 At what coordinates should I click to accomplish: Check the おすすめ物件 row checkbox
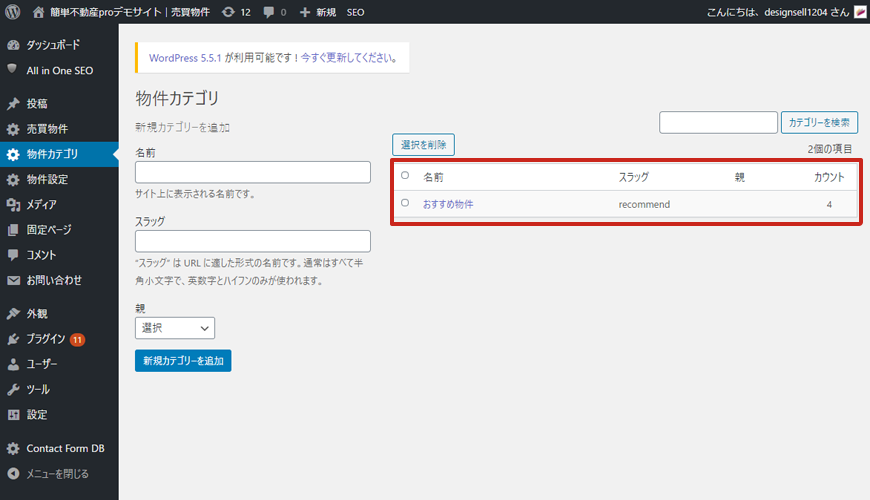click(x=405, y=203)
